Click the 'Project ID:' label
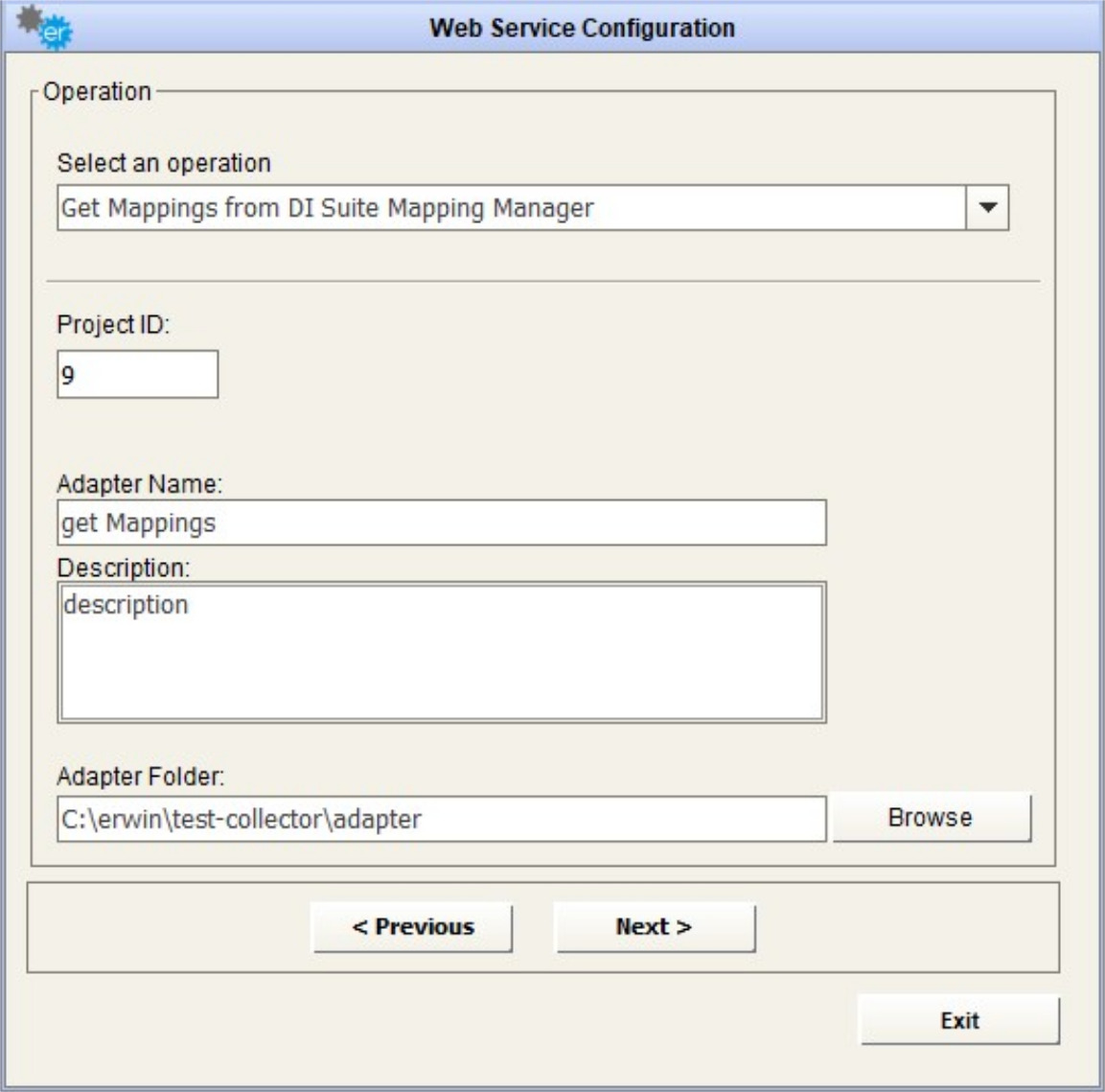This screenshot has height=1092, width=1105. click(x=113, y=324)
